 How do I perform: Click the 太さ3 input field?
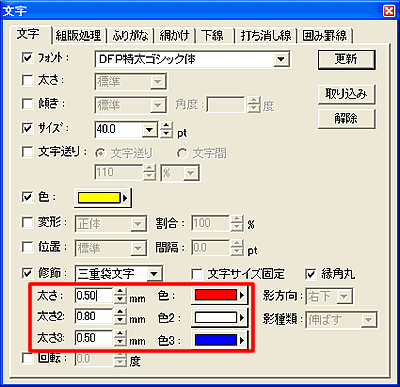94,338
